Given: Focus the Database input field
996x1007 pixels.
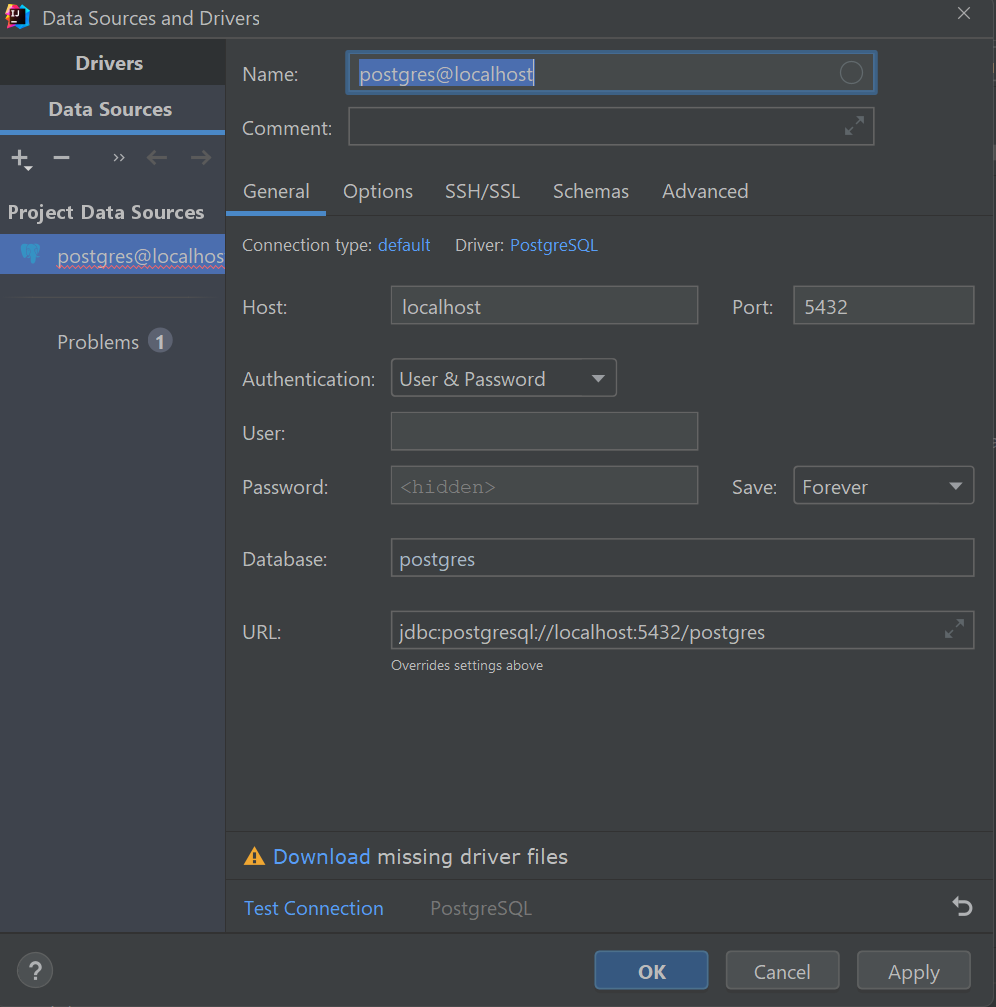Looking at the screenshot, I should [682, 557].
